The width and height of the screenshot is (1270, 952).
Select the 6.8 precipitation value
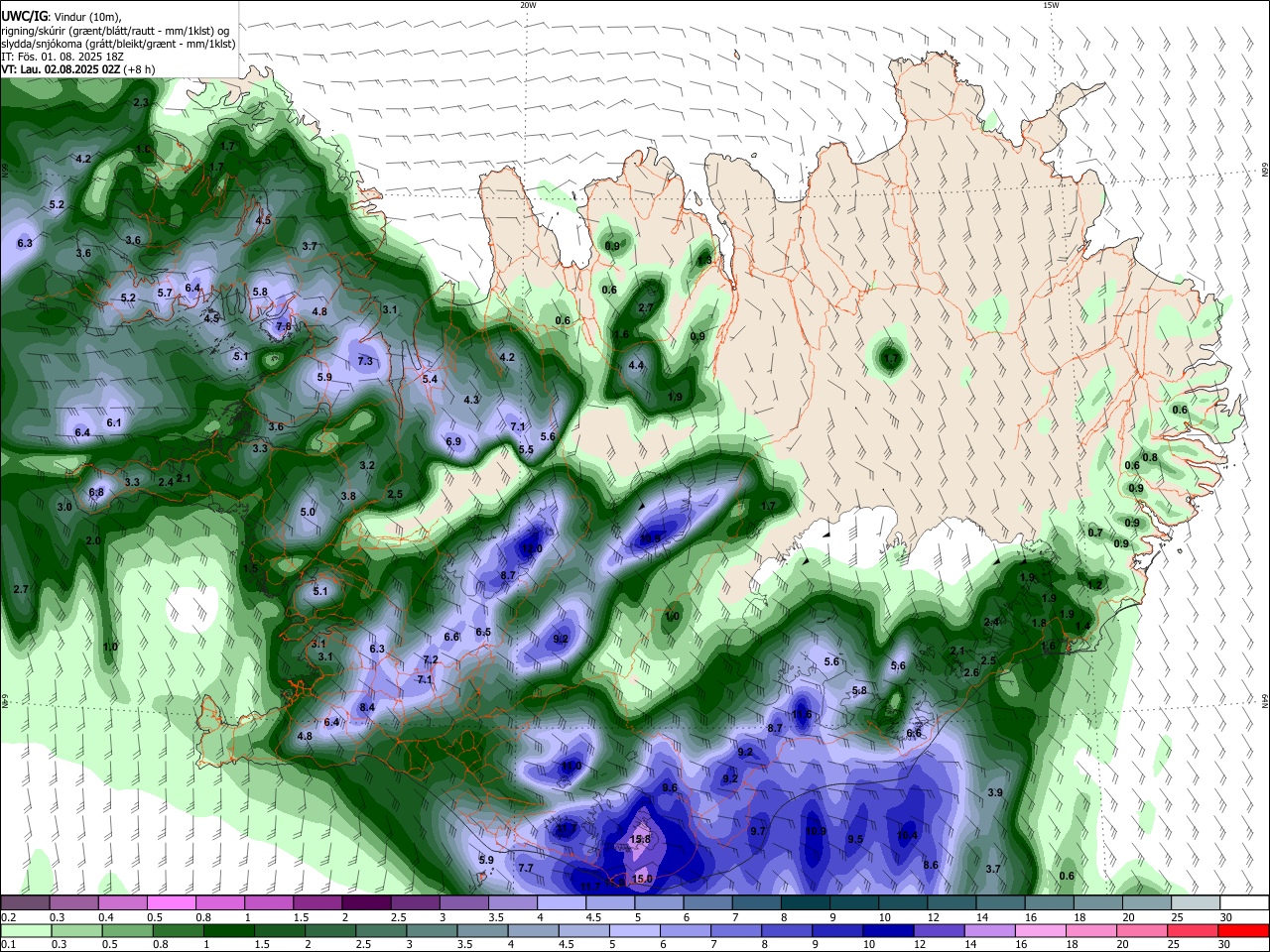96,492
